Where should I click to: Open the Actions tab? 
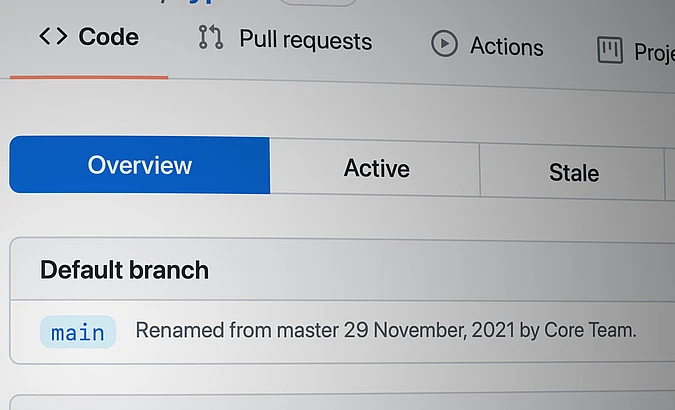click(x=506, y=46)
